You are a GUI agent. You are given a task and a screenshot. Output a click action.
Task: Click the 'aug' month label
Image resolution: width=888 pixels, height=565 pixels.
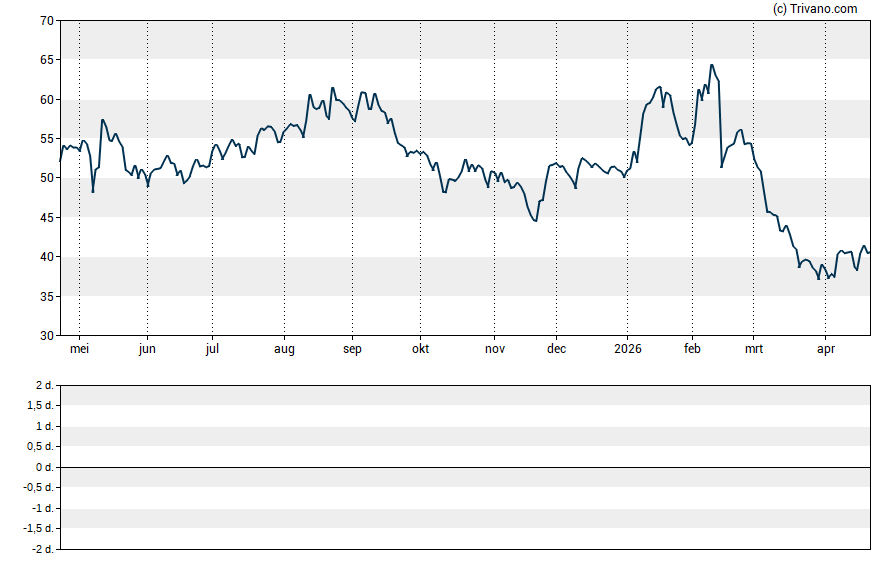coord(284,349)
